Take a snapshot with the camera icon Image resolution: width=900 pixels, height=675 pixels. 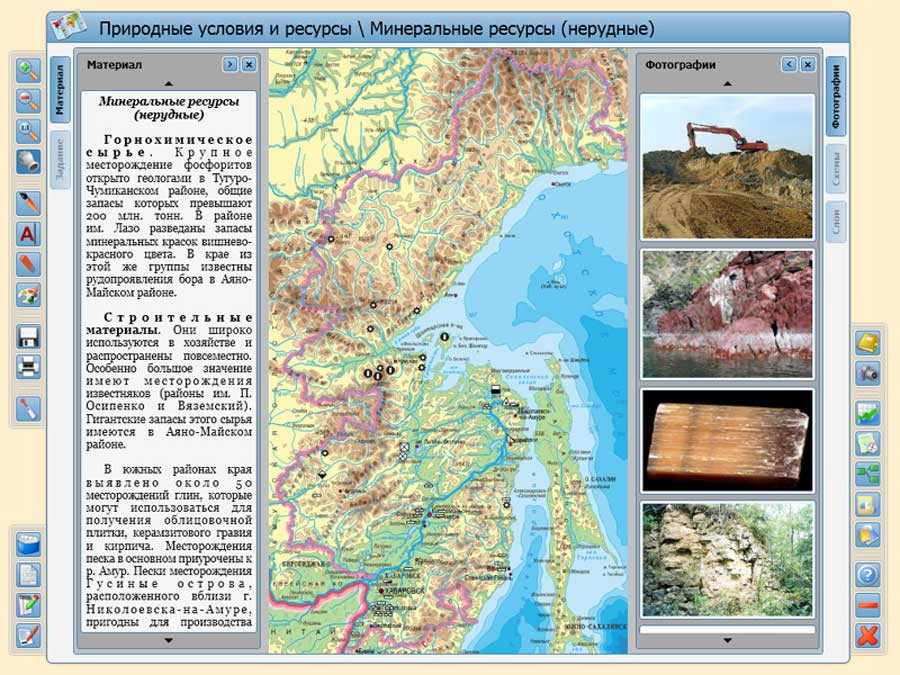point(868,373)
